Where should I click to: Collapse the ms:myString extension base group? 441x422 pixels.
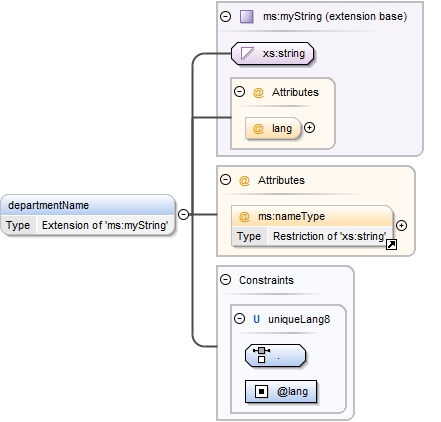226,16
